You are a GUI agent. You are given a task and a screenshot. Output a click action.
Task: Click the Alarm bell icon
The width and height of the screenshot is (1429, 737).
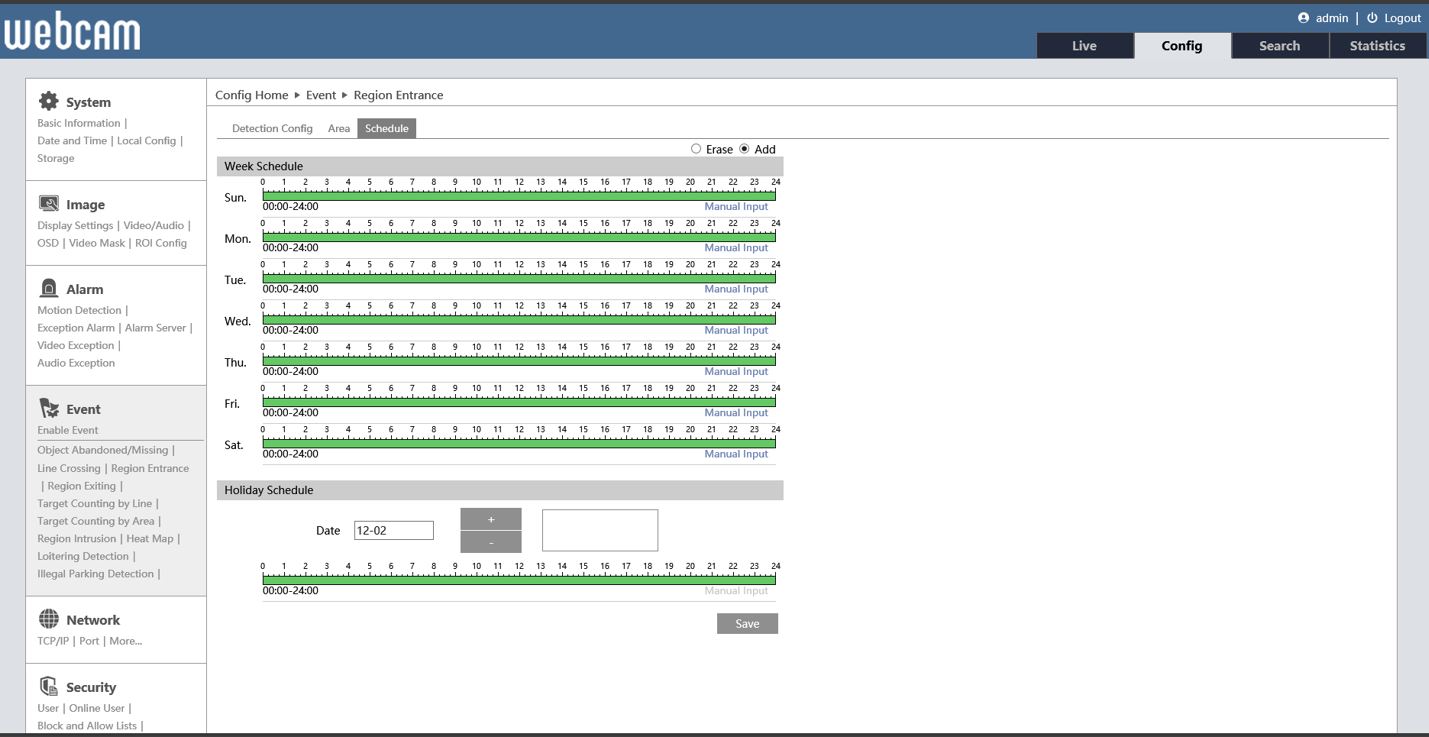pyautogui.click(x=48, y=288)
